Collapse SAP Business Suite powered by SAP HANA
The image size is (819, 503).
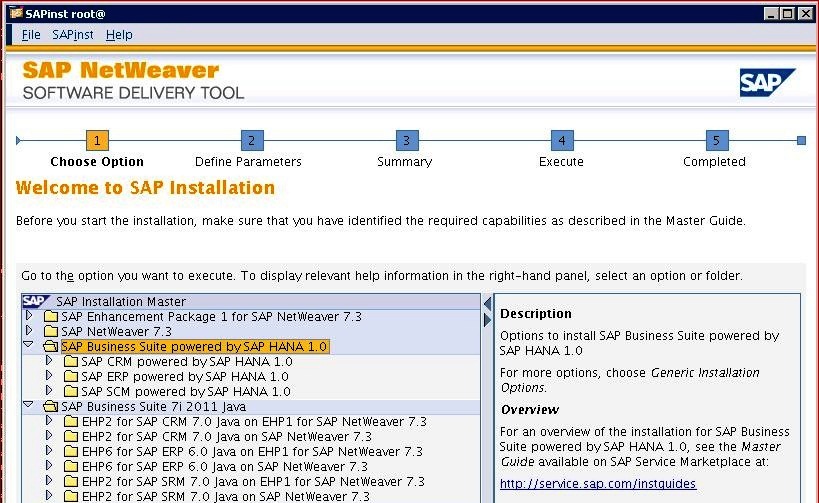[x=29, y=345]
